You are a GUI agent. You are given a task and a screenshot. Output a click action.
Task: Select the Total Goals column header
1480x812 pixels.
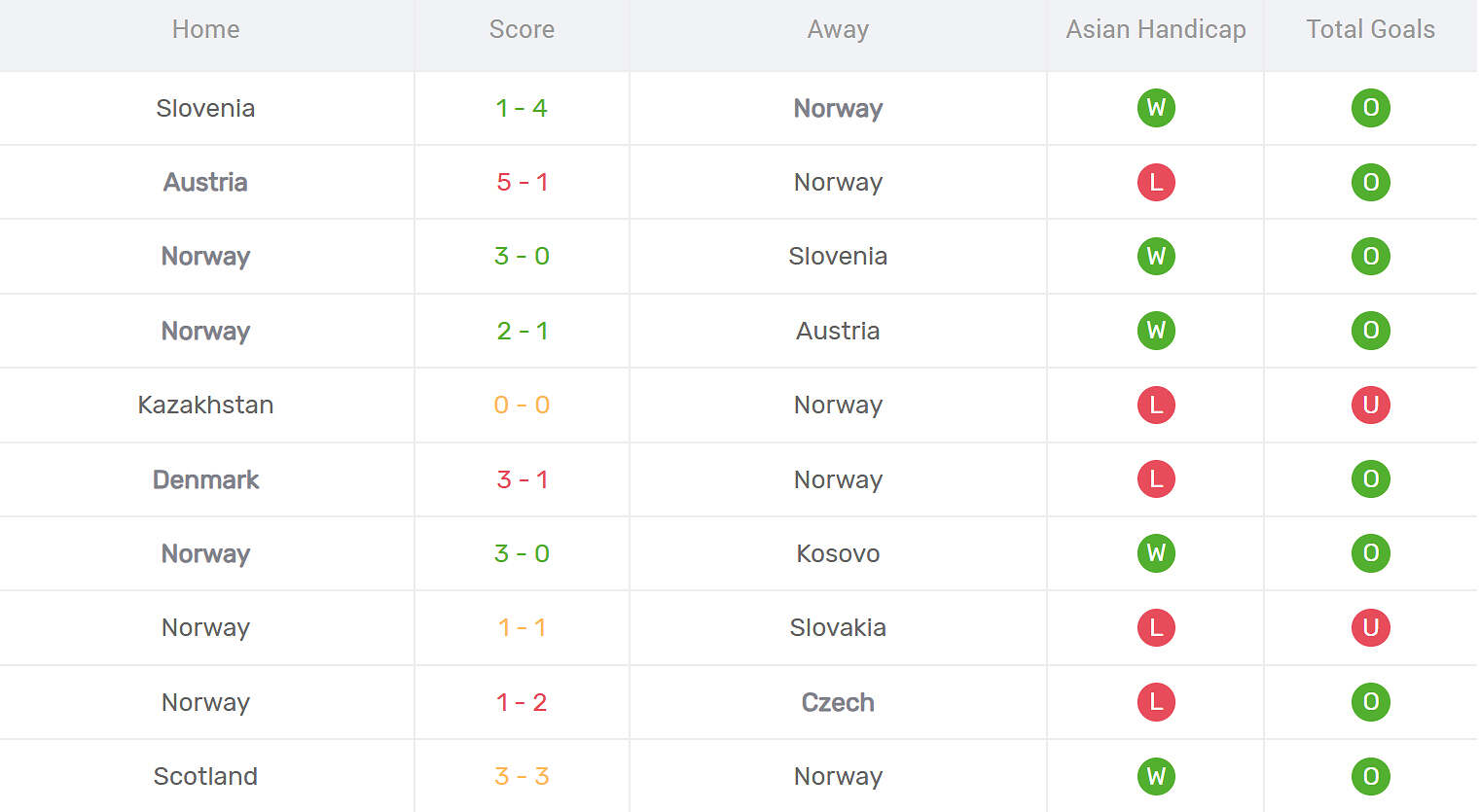(1370, 29)
